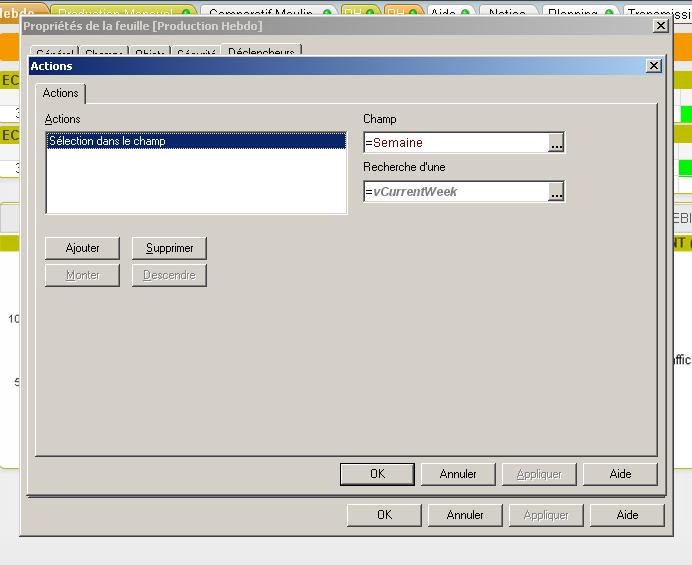The image size is (692, 565).
Task: Click the Monter button
Action: 82,275
